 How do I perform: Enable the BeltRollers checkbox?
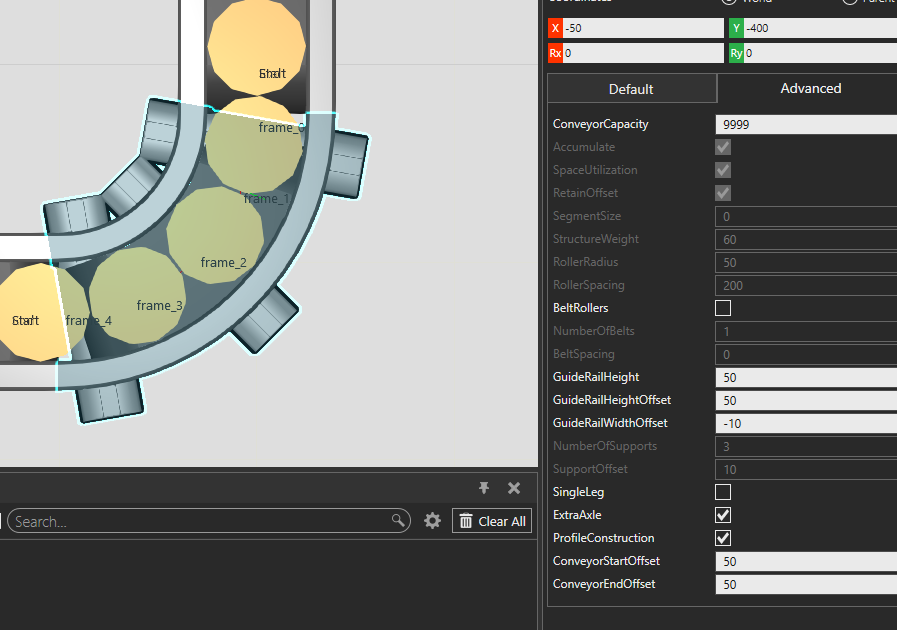point(723,308)
